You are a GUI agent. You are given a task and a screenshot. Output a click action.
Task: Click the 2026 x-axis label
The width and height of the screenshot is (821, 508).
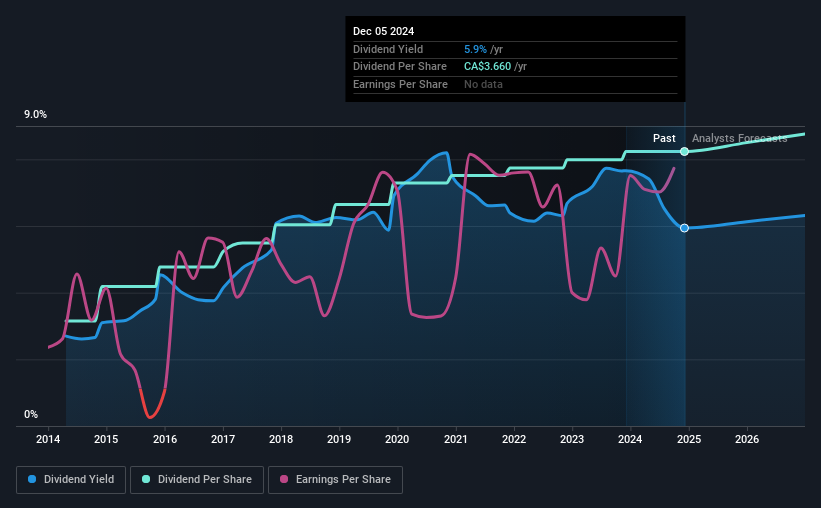747,439
